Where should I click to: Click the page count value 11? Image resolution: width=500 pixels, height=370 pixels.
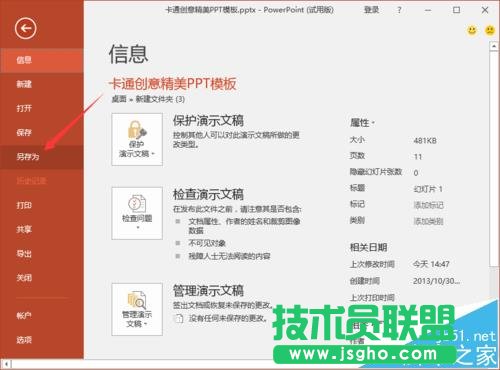[418, 157]
